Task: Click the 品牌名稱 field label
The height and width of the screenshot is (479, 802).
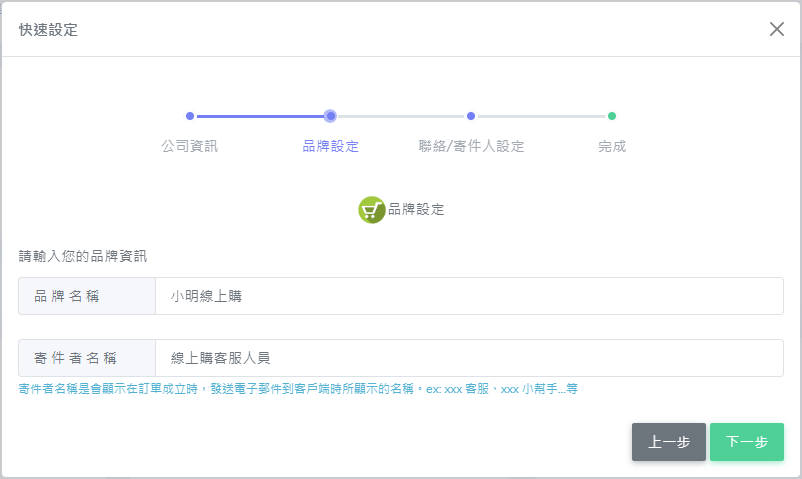Action: click(87, 296)
